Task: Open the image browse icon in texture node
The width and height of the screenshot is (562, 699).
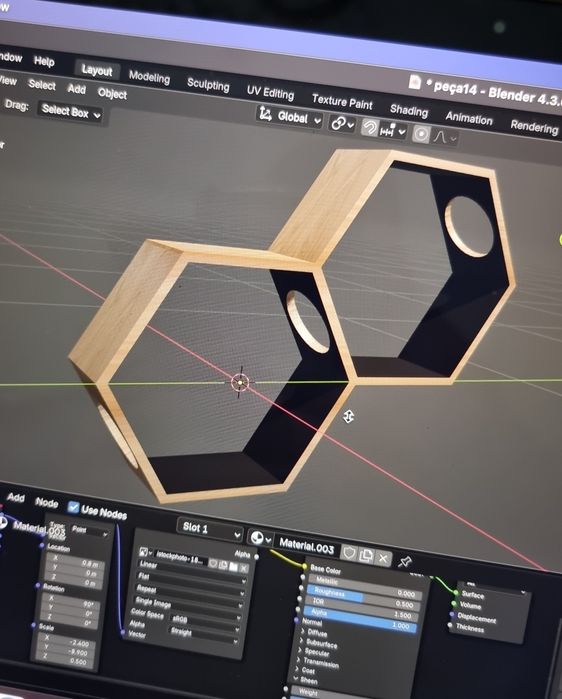Action: pos(145,552)
